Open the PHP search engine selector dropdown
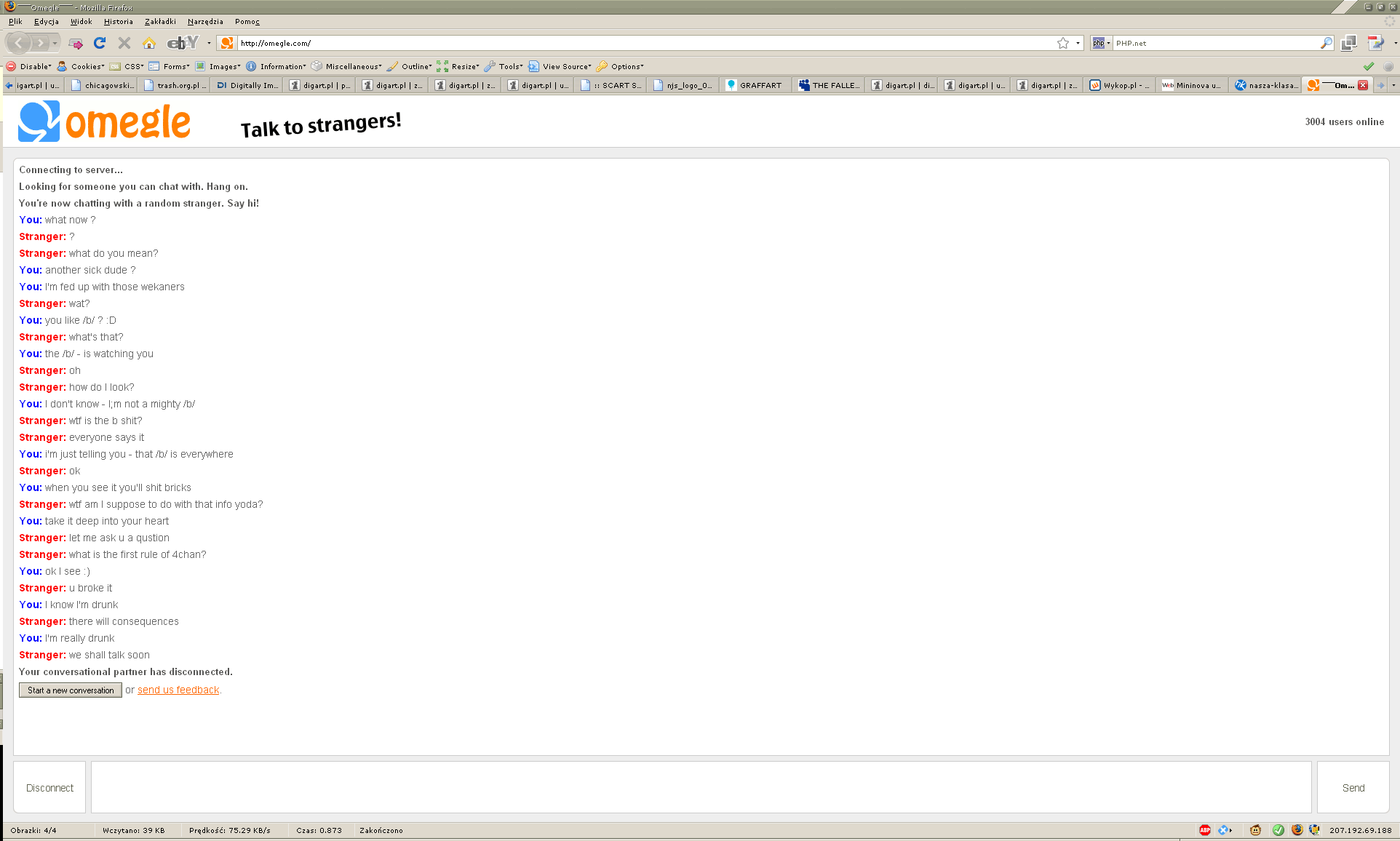The height and width of the screenshot is (841, 1400). click(1101, 43)
